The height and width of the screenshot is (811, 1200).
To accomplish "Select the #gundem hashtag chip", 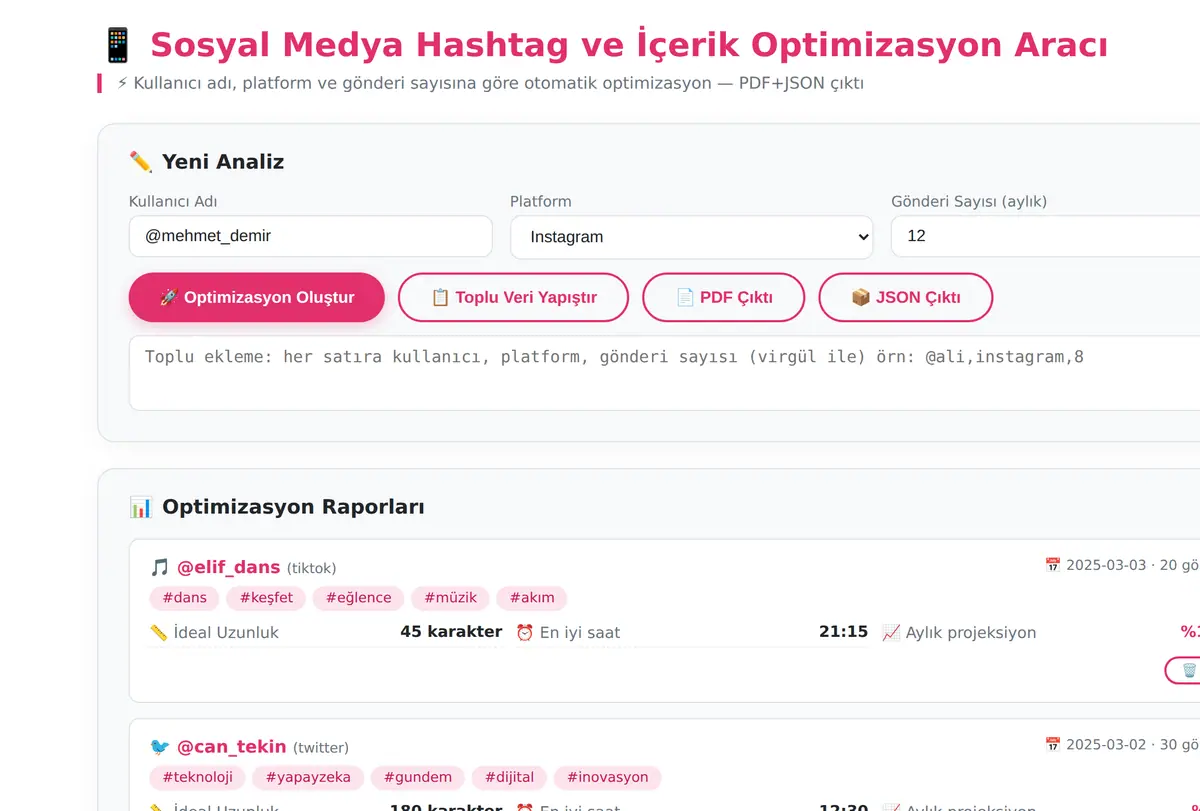I will coord(418,777).
